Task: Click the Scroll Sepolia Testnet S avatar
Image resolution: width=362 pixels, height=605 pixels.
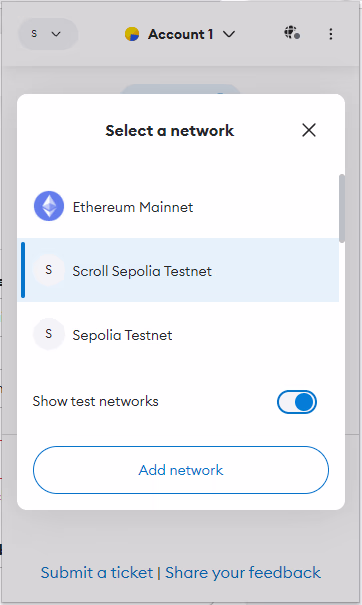Action: click(49, 270)
